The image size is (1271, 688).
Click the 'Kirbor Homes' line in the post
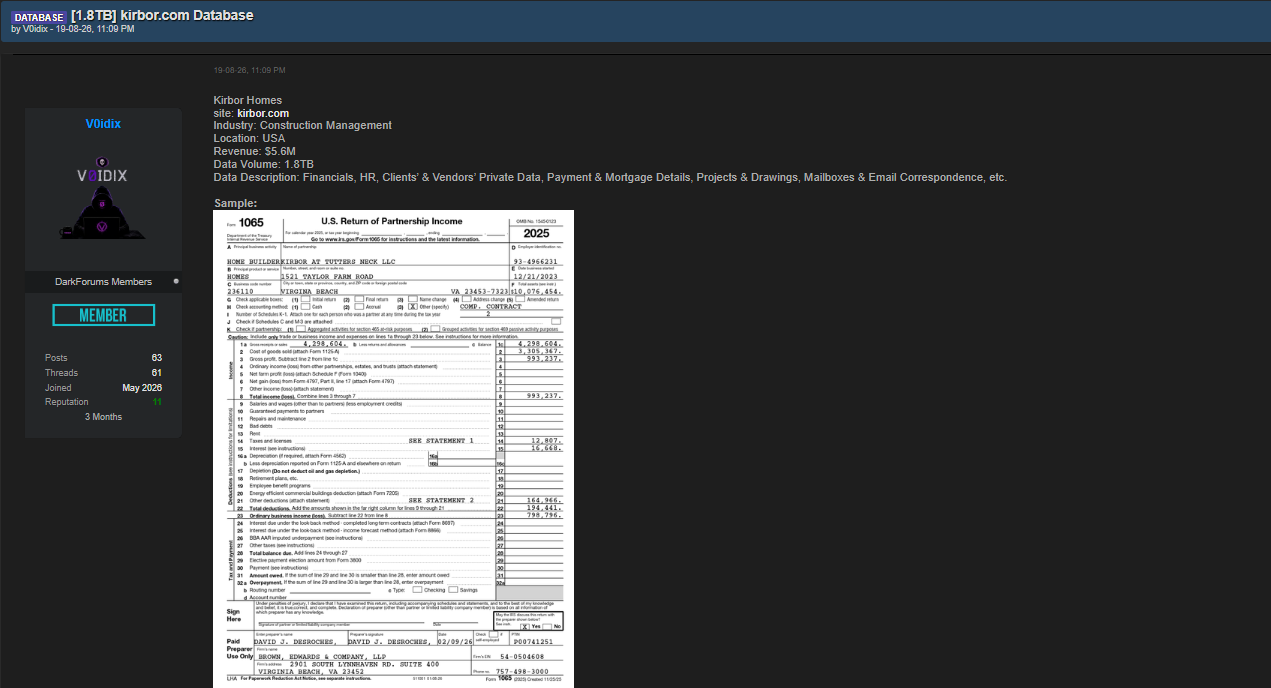point(248,100)
